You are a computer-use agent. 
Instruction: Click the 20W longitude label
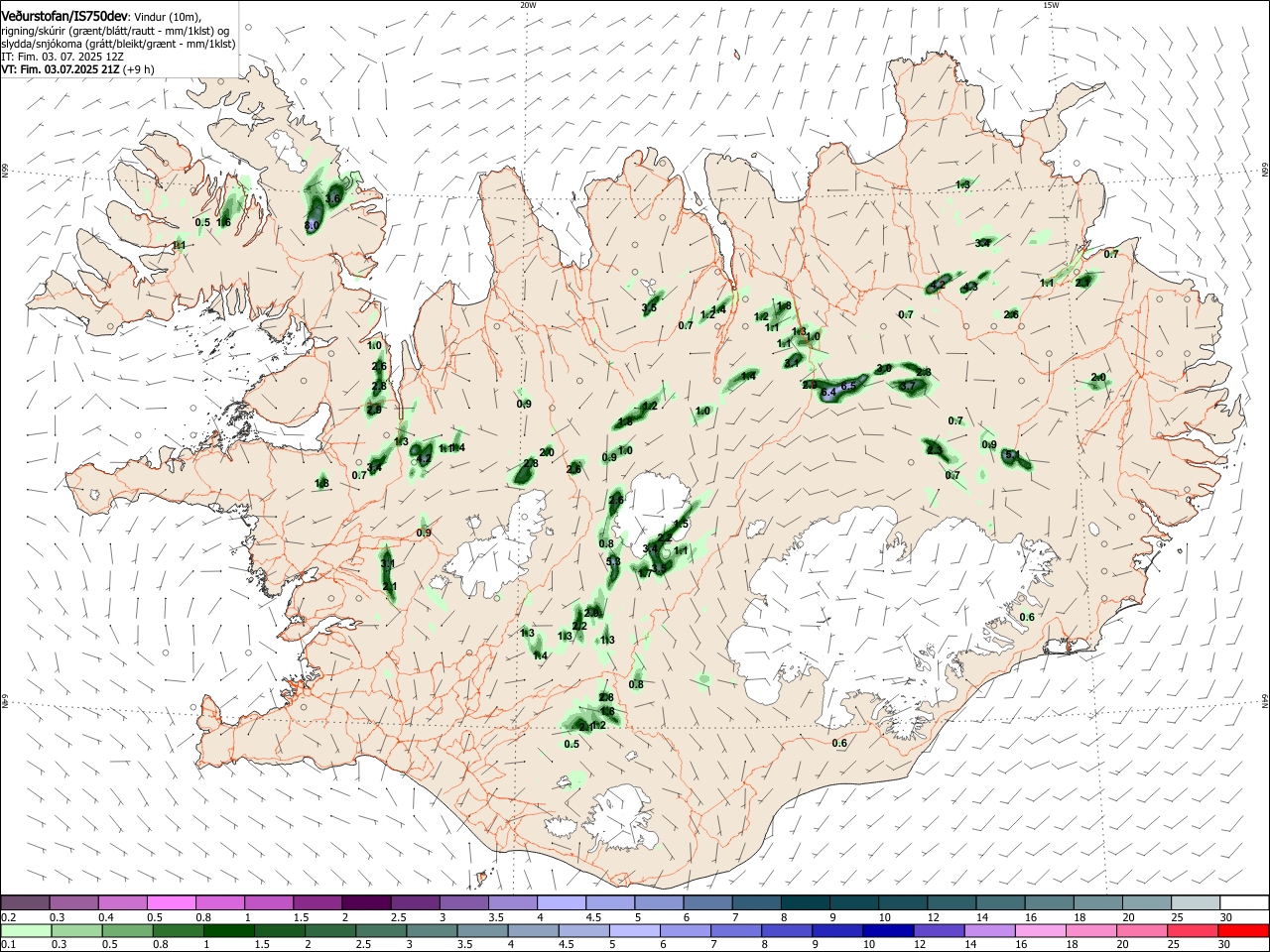click(528, 5)
